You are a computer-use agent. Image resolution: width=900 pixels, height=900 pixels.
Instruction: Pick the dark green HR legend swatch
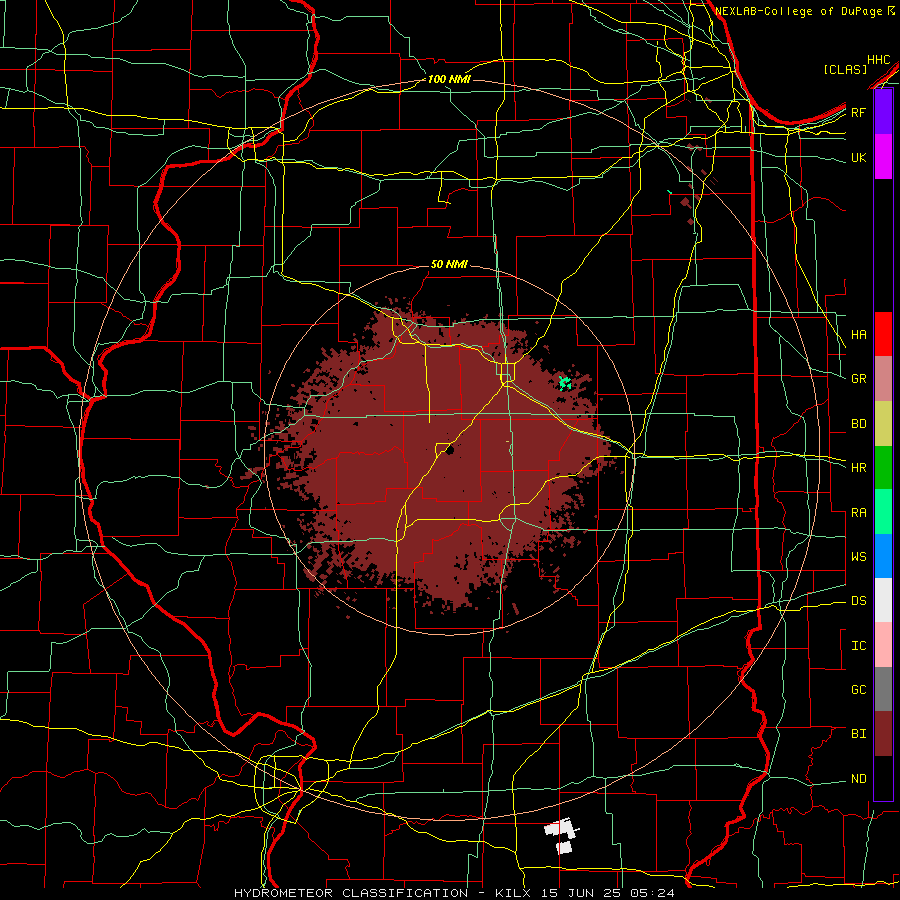click(883, 467)
